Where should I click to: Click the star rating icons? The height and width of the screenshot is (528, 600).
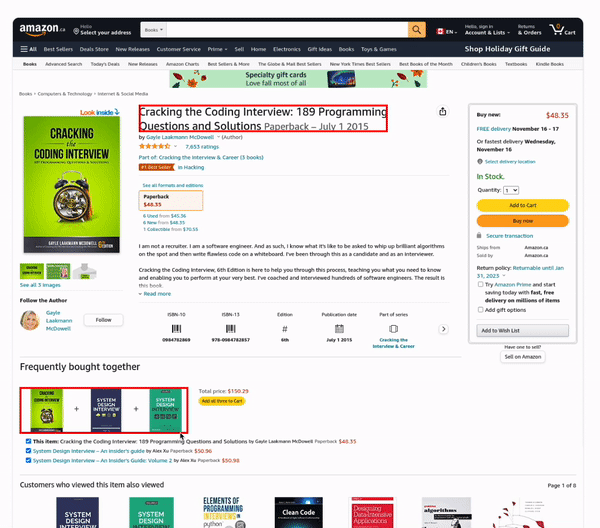154,147
